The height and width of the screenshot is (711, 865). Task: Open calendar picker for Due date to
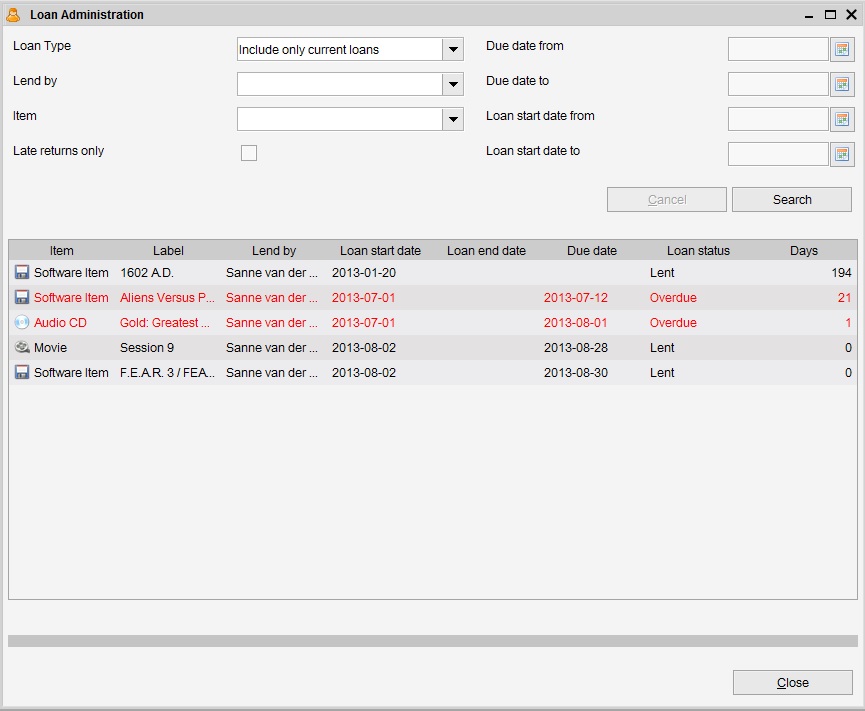(842, 84)
